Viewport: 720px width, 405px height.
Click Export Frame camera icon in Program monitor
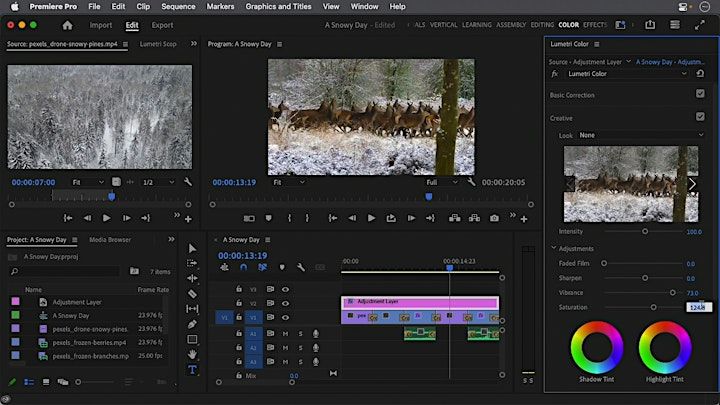click(x=493, y=218)
